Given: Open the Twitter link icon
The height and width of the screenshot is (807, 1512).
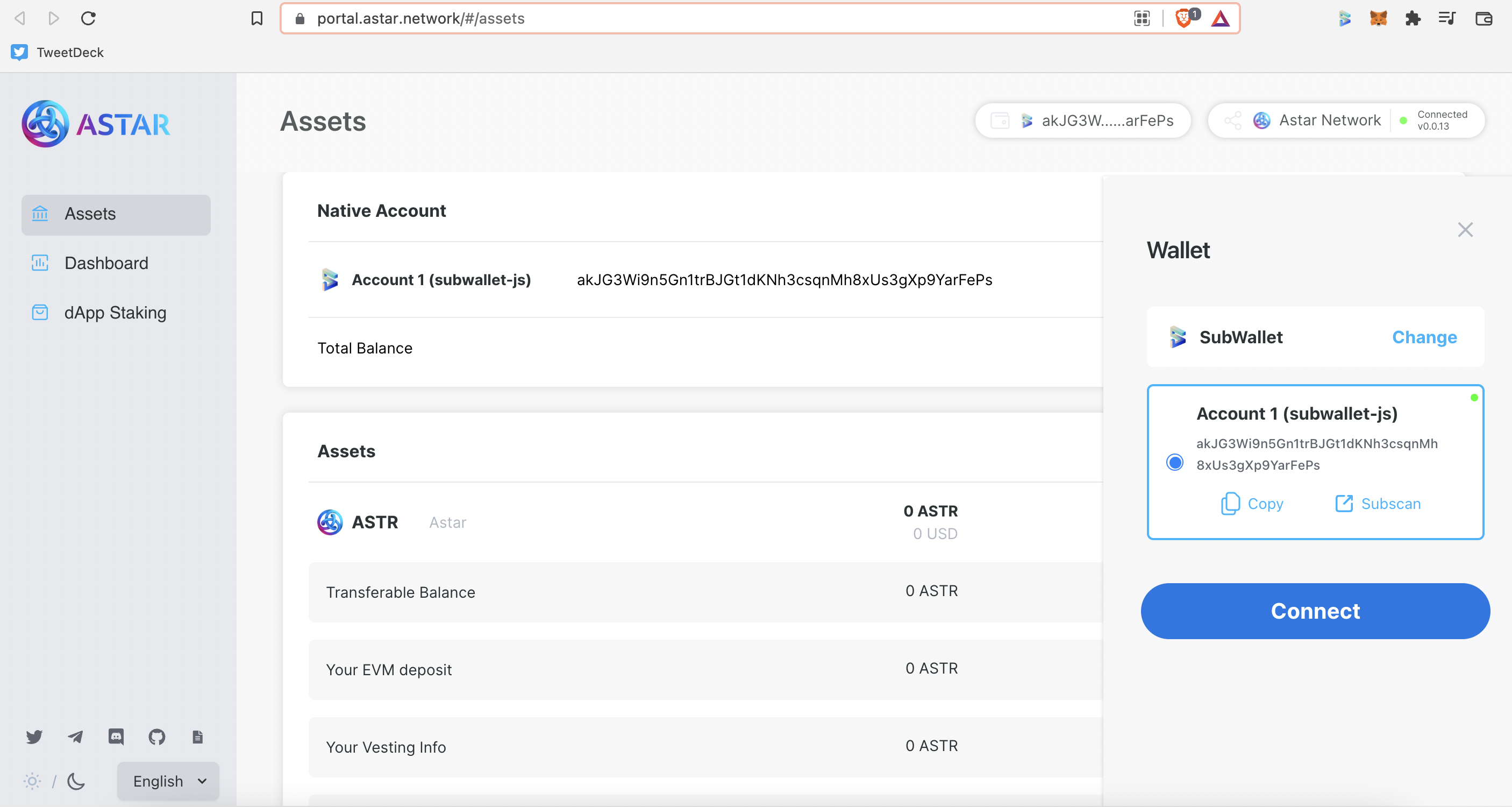Looking at the screenshot, I should click(34, 737).
